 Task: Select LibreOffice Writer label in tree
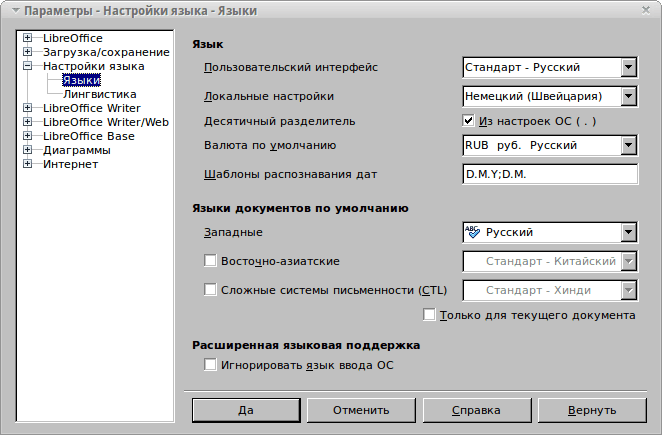point(92,108)
